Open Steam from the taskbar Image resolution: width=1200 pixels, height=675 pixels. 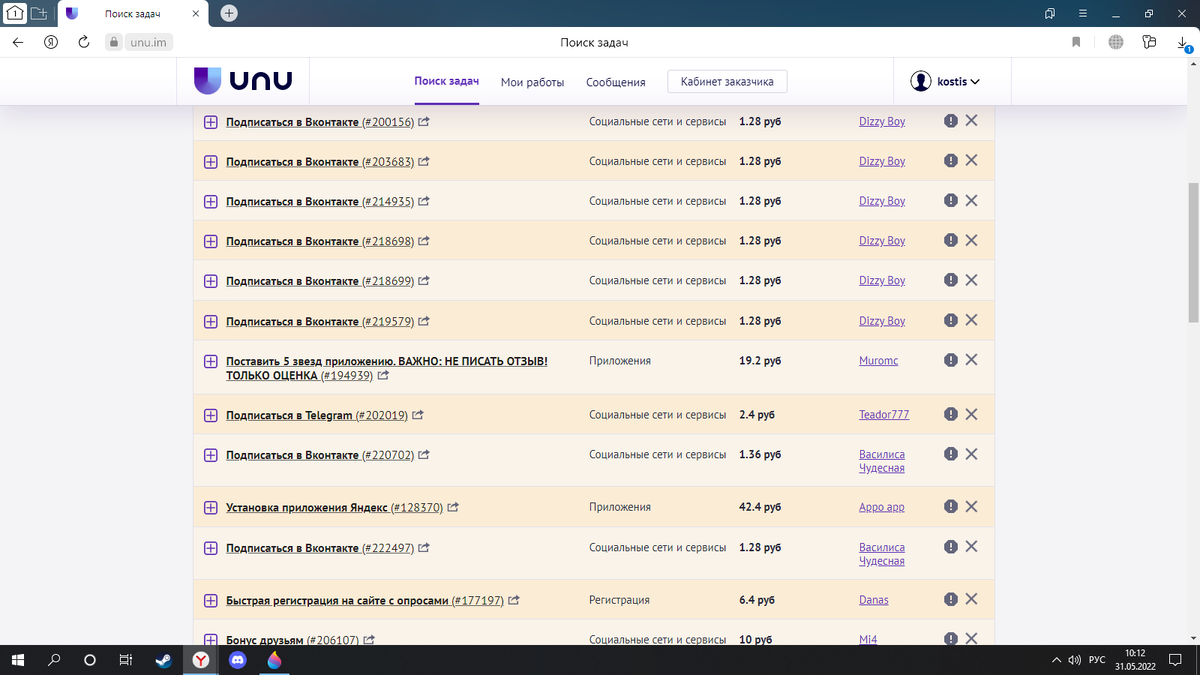pos(163,660)
